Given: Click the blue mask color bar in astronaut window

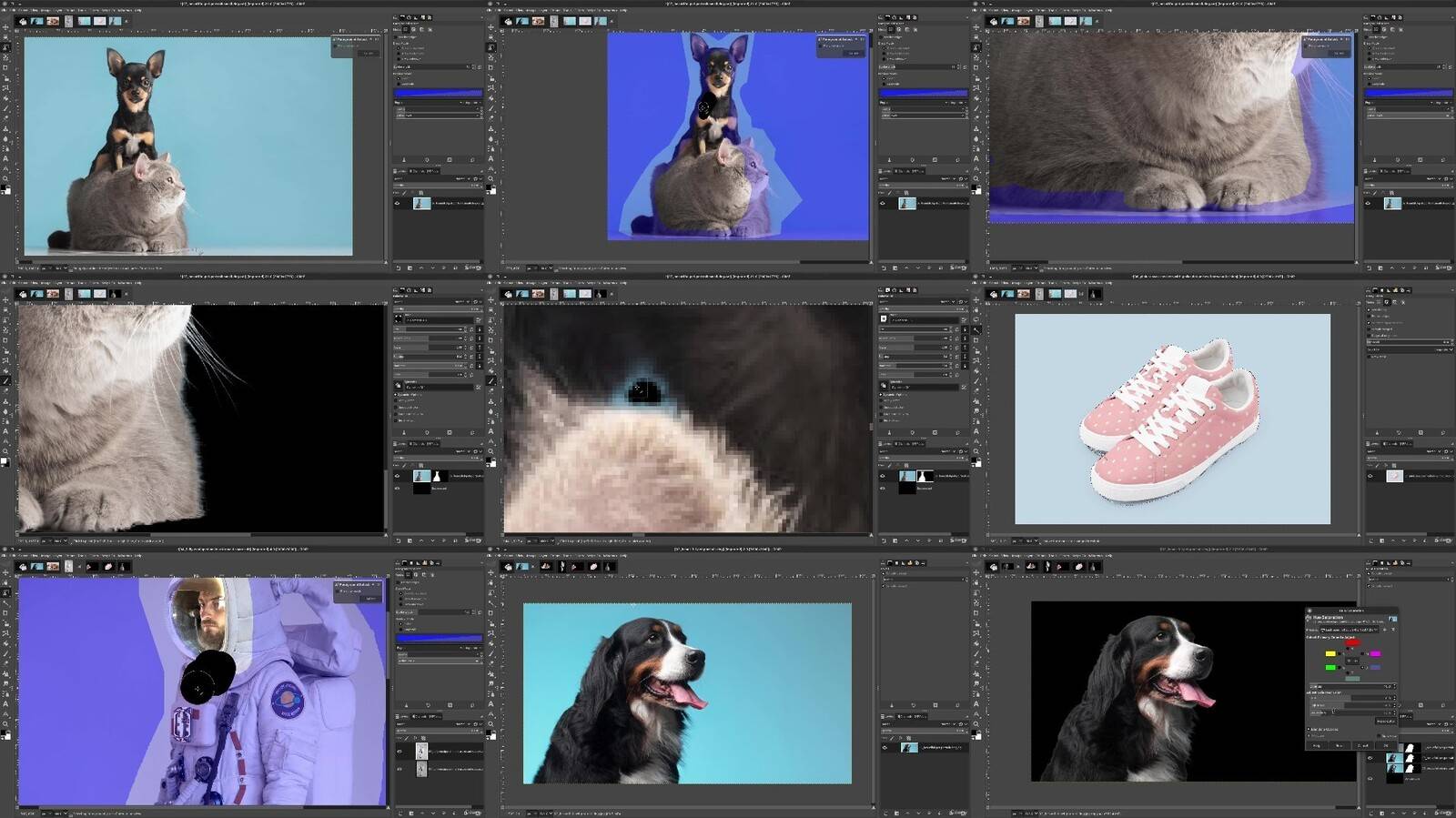Looking at the screenshot, I should (440, 638).
